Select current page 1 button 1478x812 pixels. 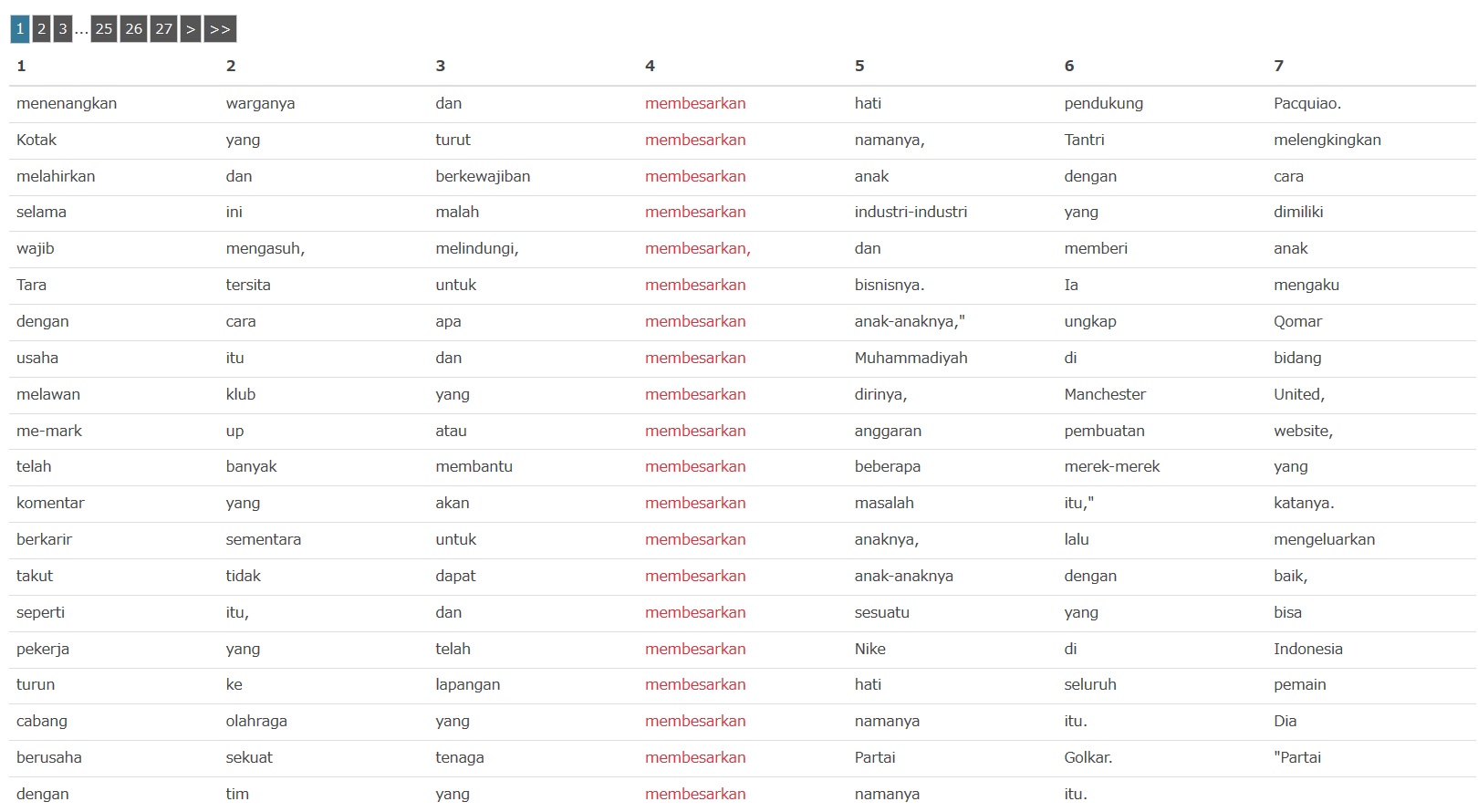19,29
